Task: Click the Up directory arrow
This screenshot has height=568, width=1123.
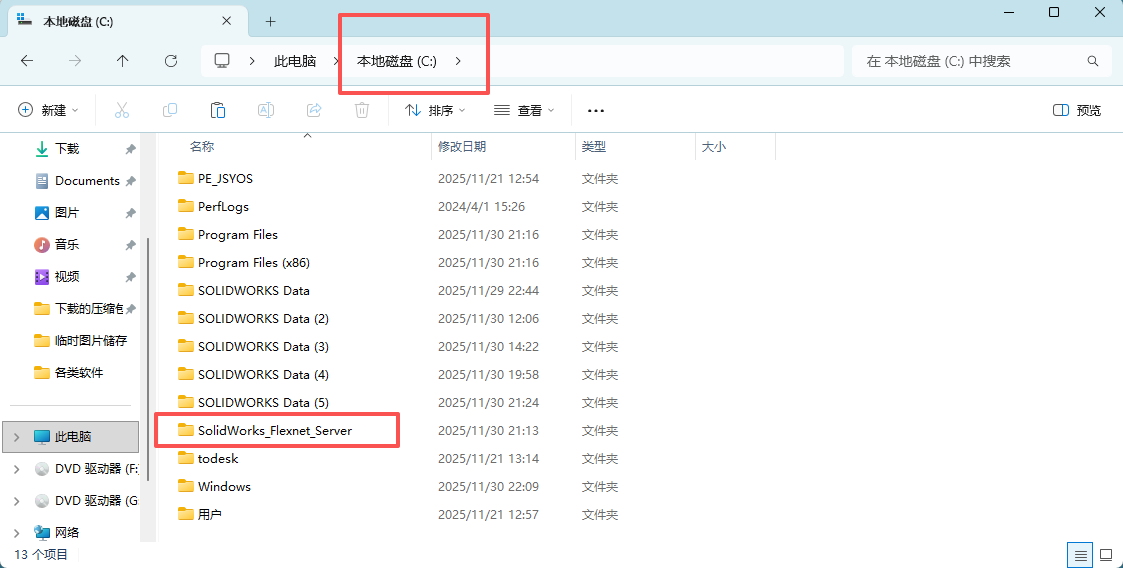Action: (x=122, y=61)
